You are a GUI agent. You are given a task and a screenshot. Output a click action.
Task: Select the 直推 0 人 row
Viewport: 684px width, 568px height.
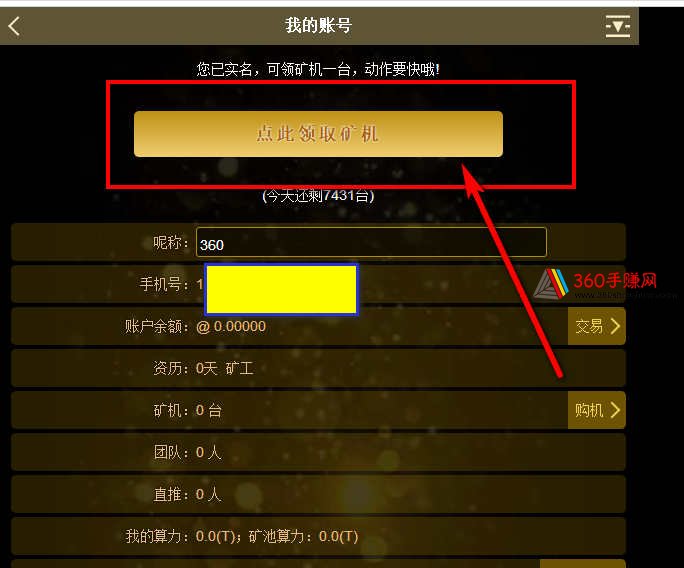point(318,494)
